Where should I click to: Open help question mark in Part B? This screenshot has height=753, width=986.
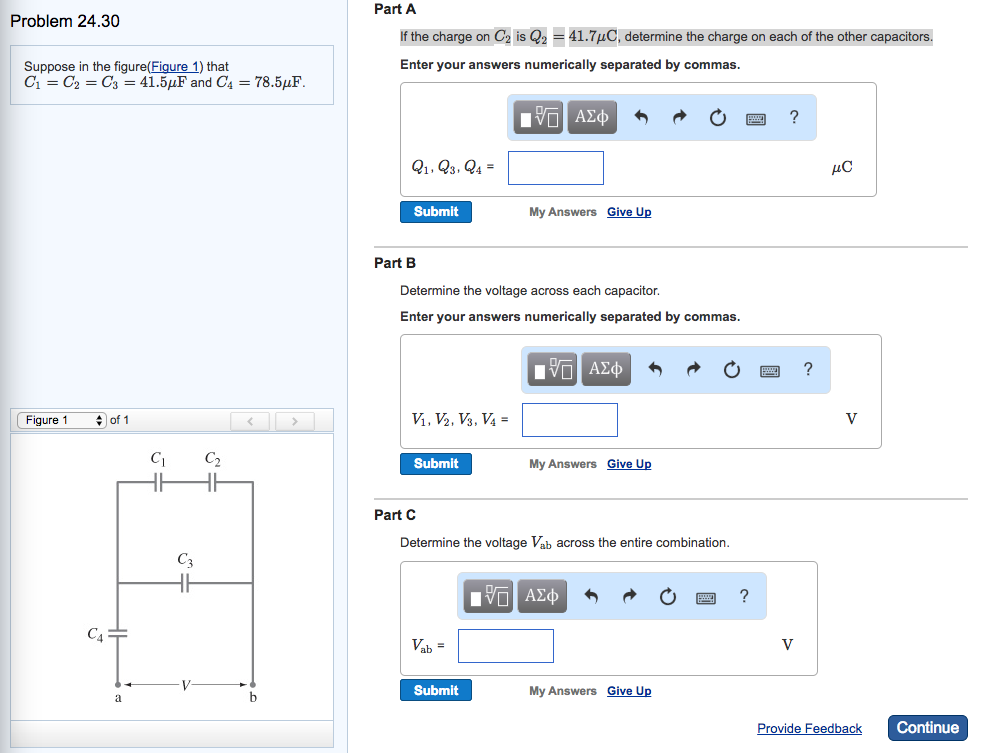point(808,369)
